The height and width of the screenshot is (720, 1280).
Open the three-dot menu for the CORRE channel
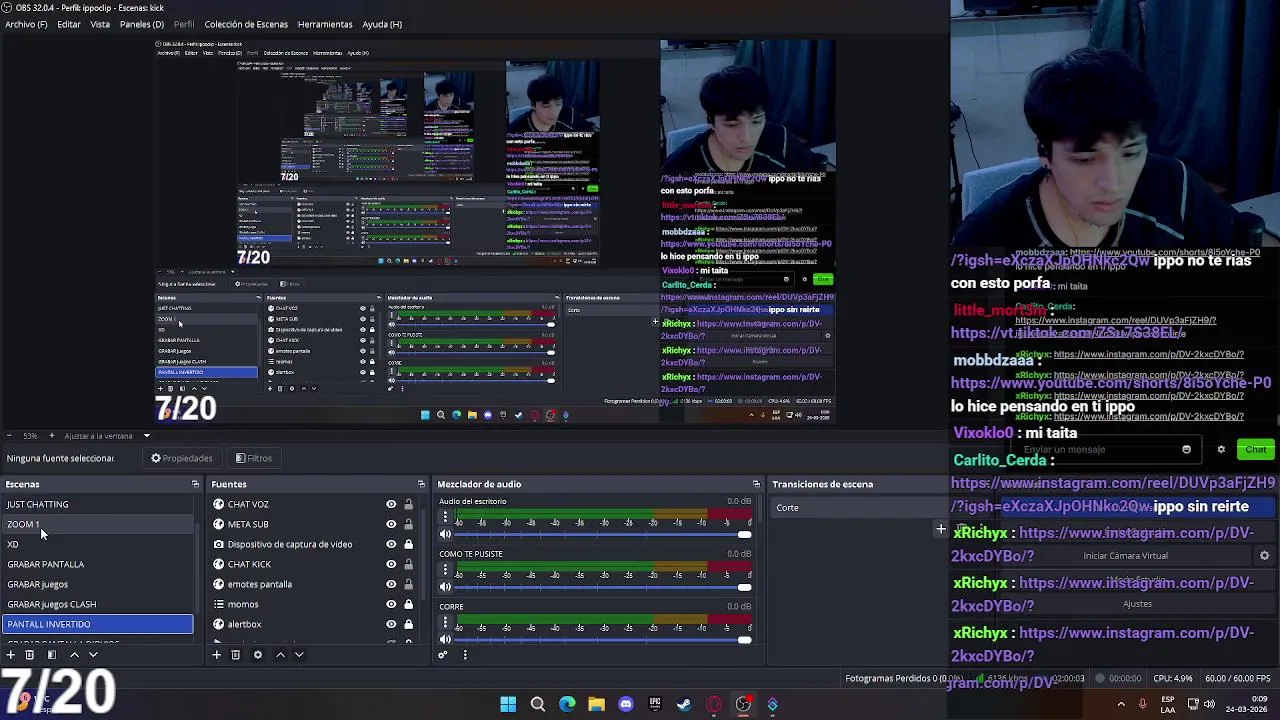point(446,624)
